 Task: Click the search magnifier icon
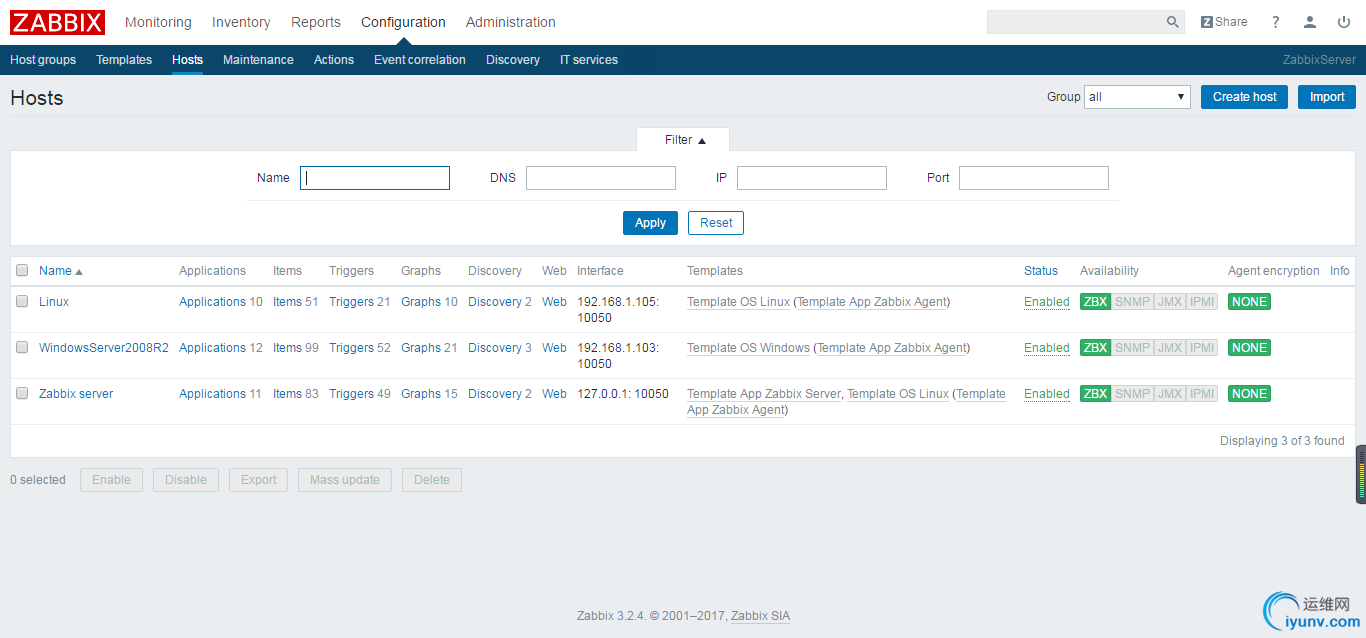coord(1172,22)
